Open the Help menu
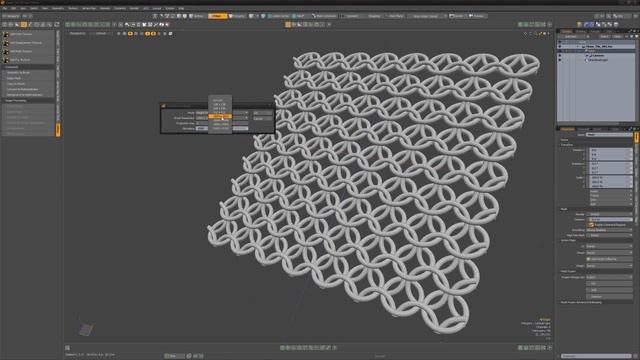Screen dimensions: 640x360 (x=181, y=8)
